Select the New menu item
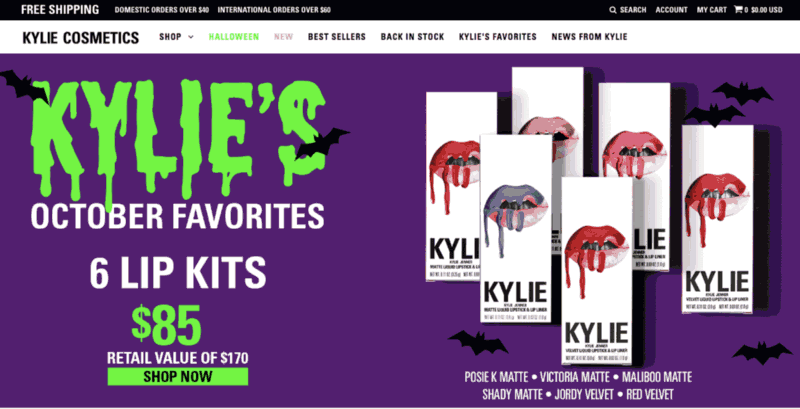The height and width of the screenshot is (409, 800). click(283, 37)
